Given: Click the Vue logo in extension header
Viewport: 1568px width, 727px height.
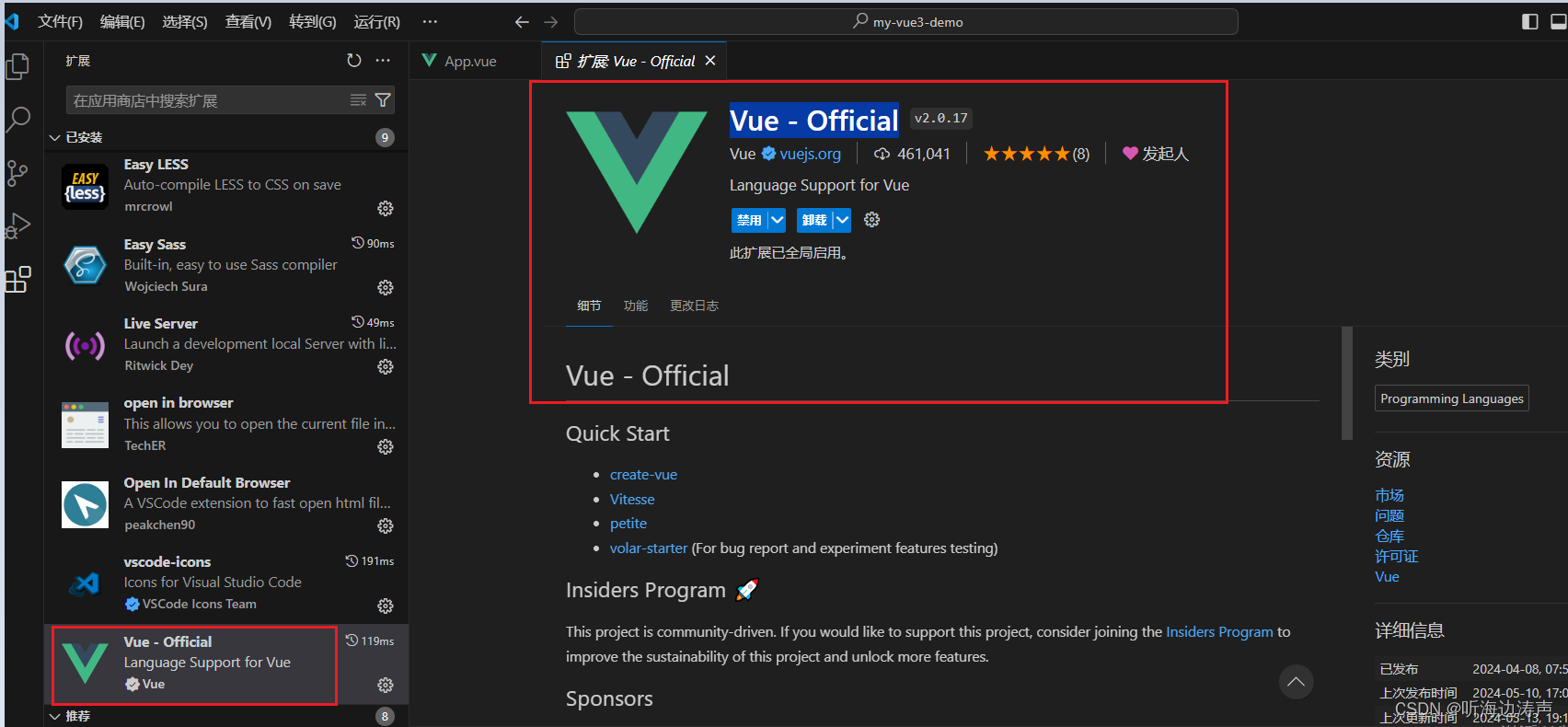Looking at the screenshot, I should (x=637, y=172).
